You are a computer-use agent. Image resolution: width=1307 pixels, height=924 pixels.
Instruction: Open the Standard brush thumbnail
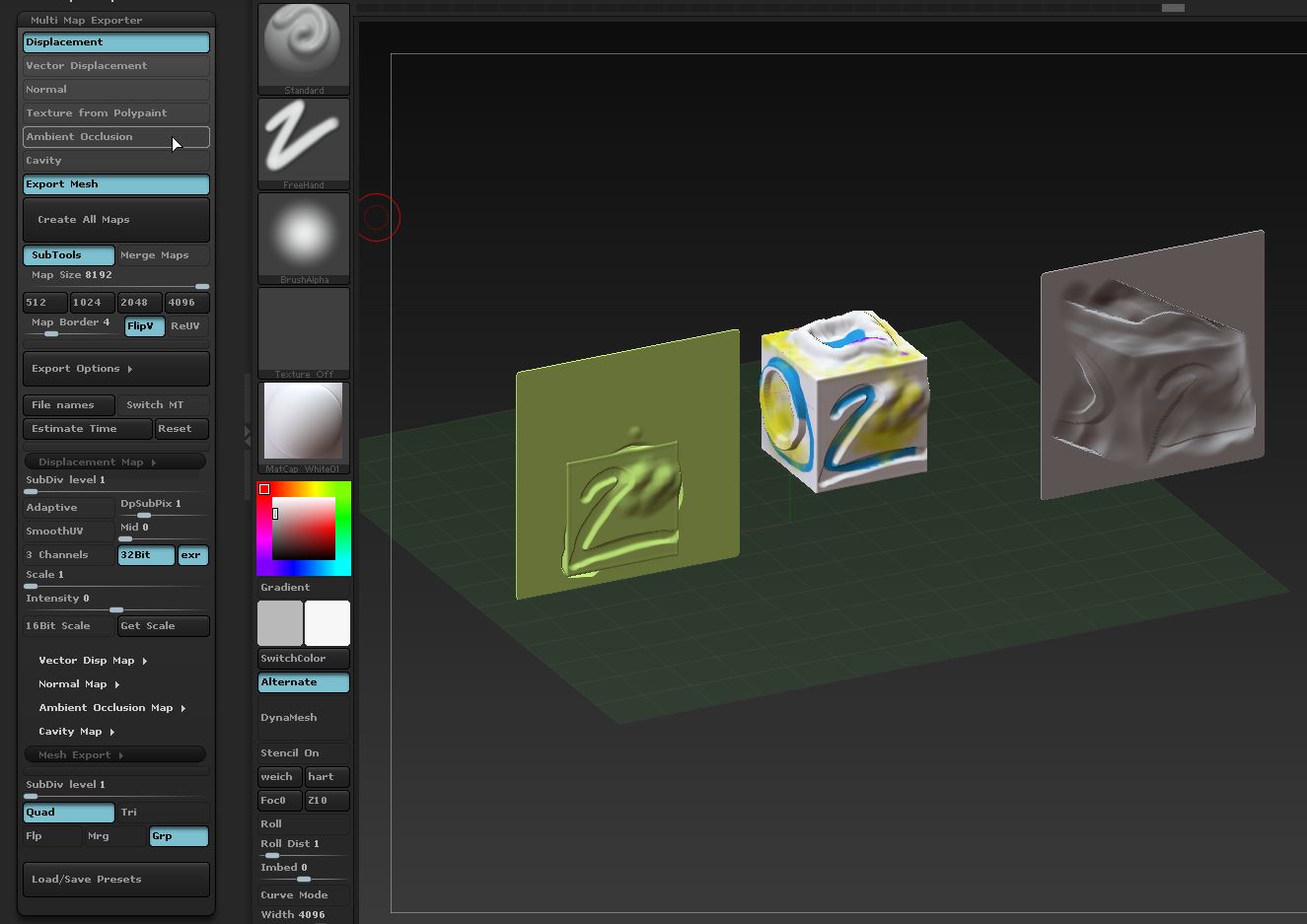[304, 48]
